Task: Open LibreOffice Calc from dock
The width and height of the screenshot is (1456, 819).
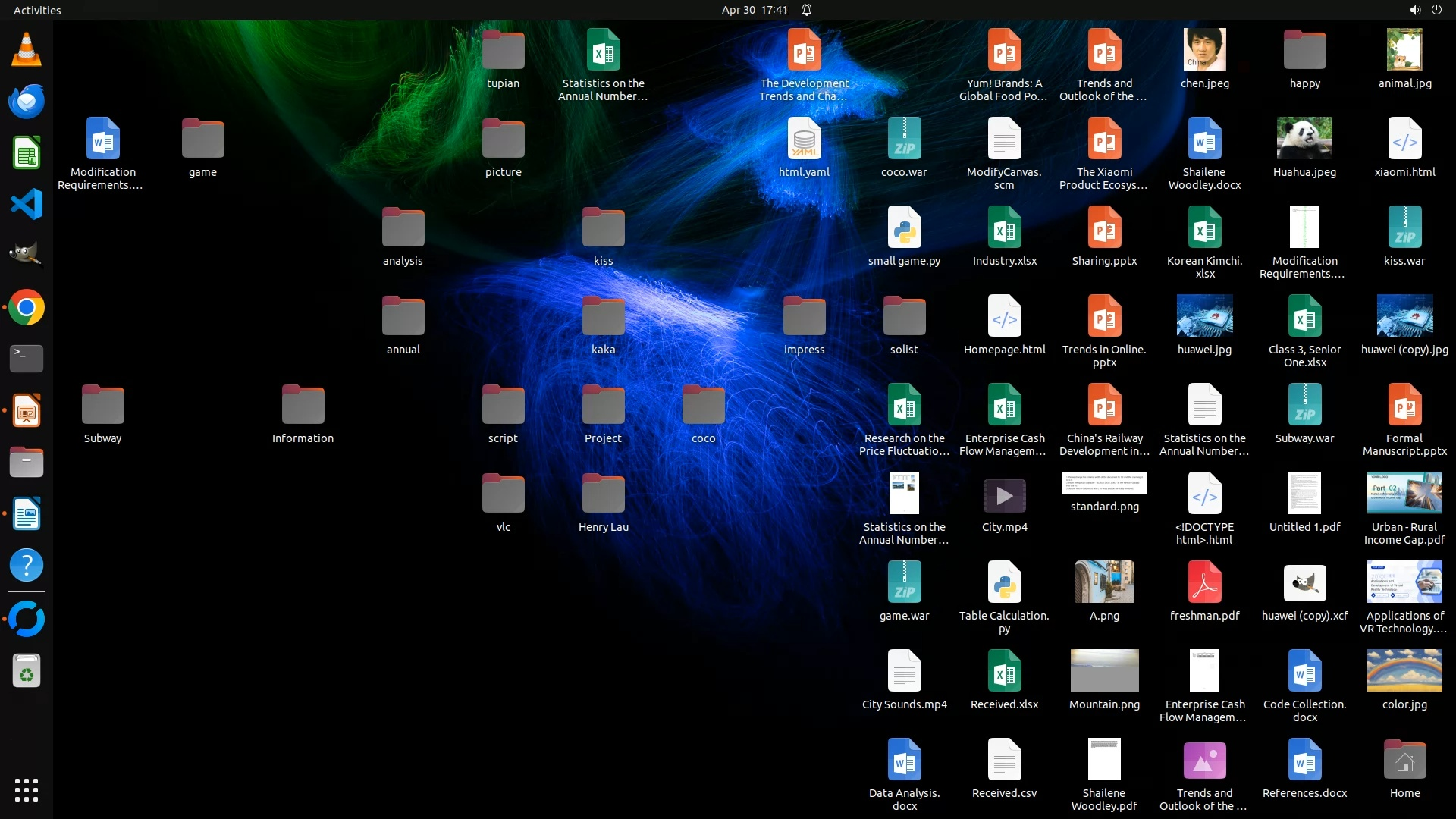Action: (27, 154)
